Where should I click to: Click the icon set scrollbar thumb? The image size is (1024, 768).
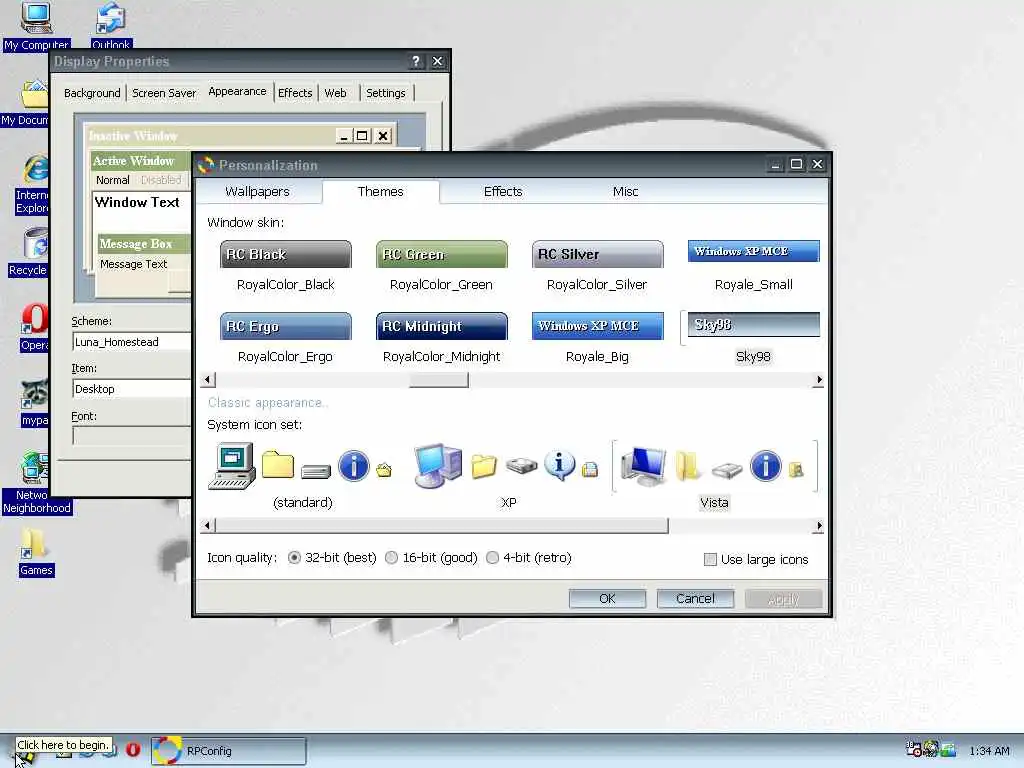[x=441, y=526]
